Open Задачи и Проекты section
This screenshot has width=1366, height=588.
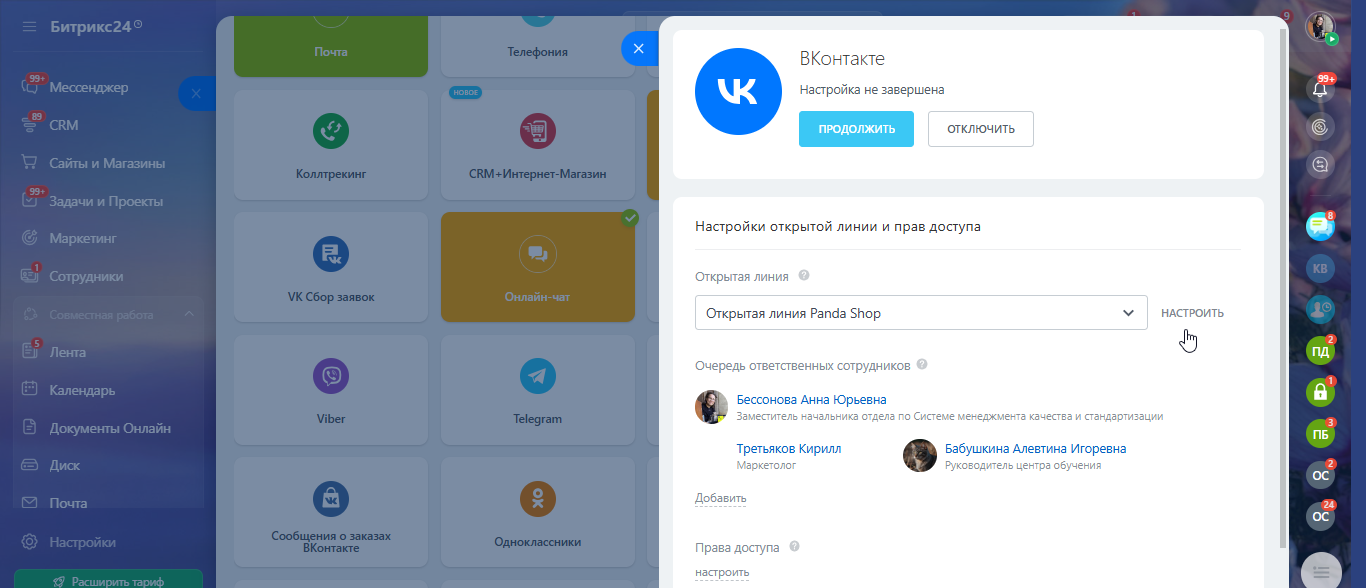108,201
